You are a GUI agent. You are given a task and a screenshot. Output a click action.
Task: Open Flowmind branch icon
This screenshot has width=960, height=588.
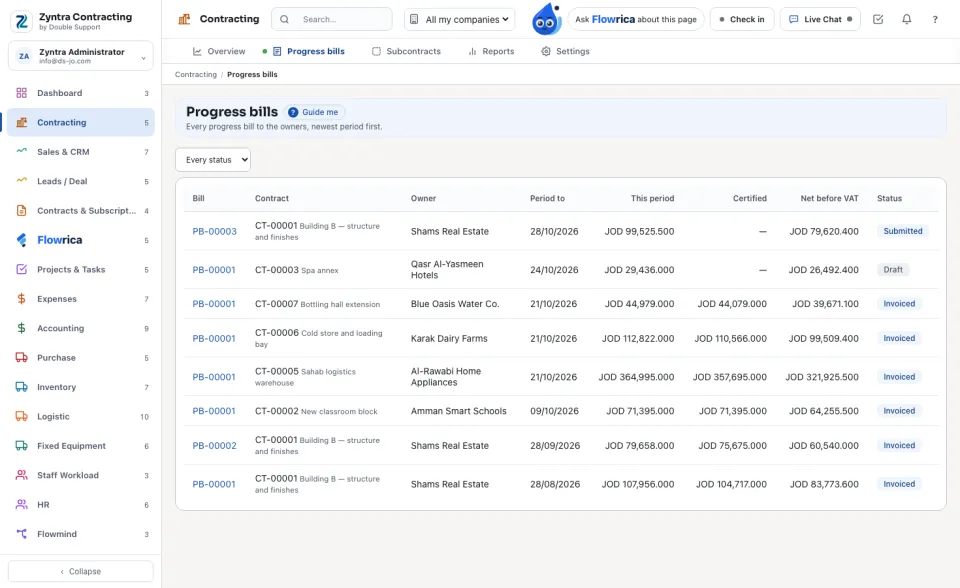21,534
